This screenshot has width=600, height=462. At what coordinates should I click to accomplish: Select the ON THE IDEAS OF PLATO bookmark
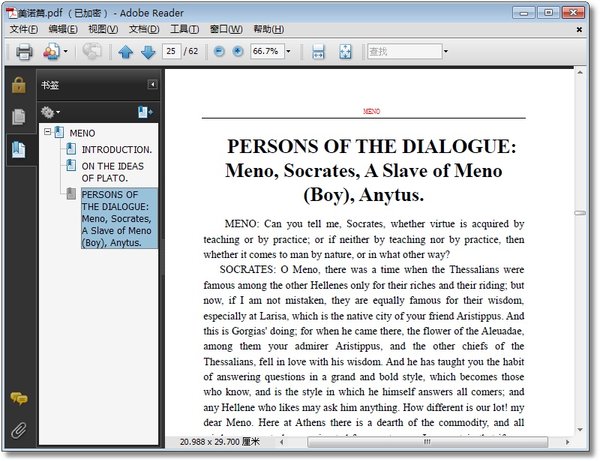tap(112, 172)
